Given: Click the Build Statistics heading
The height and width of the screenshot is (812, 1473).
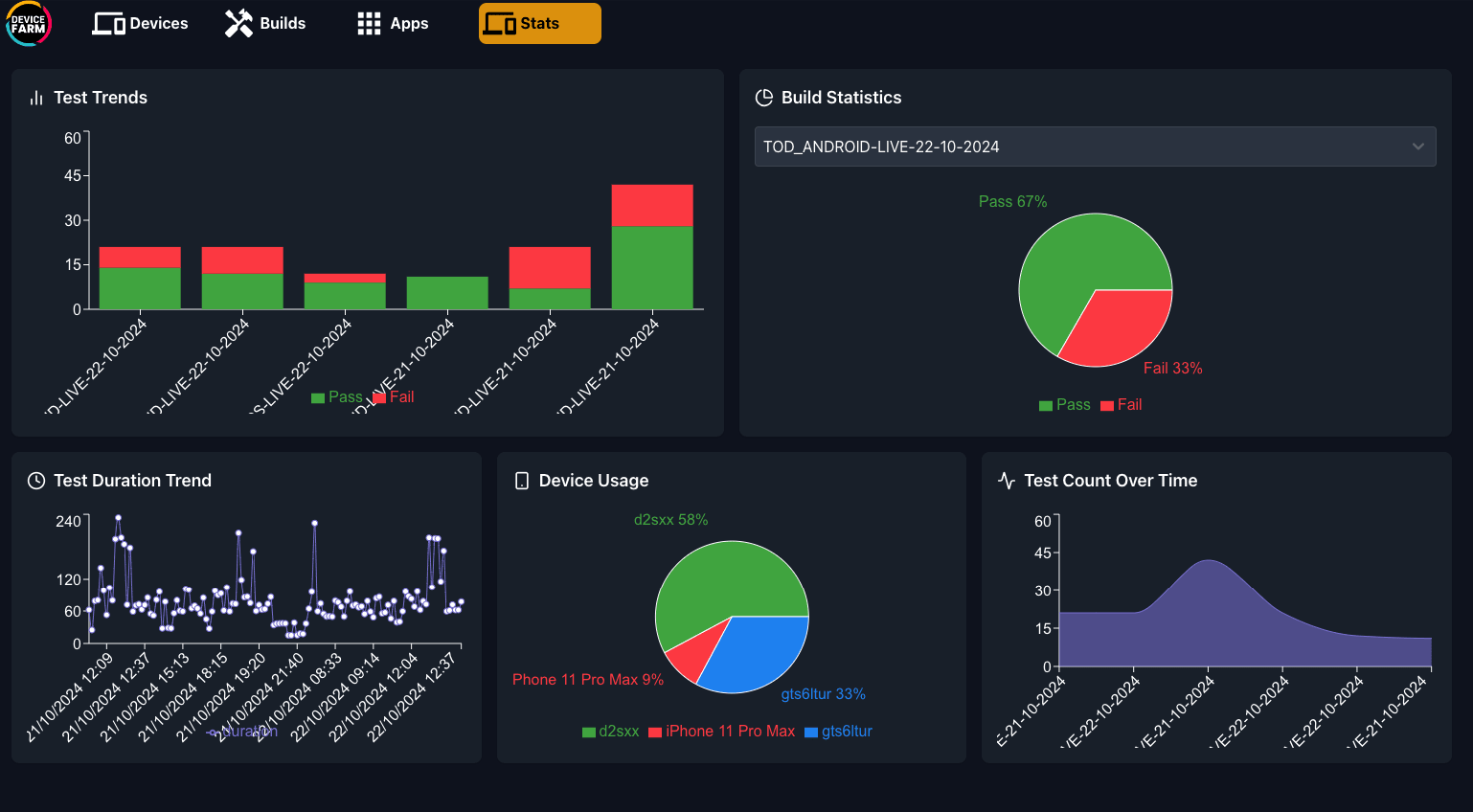Looking at the screenshot, I should [842, 98].
